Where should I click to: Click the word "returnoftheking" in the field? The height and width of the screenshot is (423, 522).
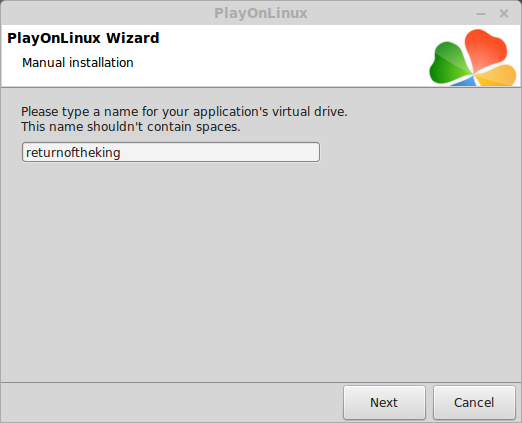click(73, 153)
